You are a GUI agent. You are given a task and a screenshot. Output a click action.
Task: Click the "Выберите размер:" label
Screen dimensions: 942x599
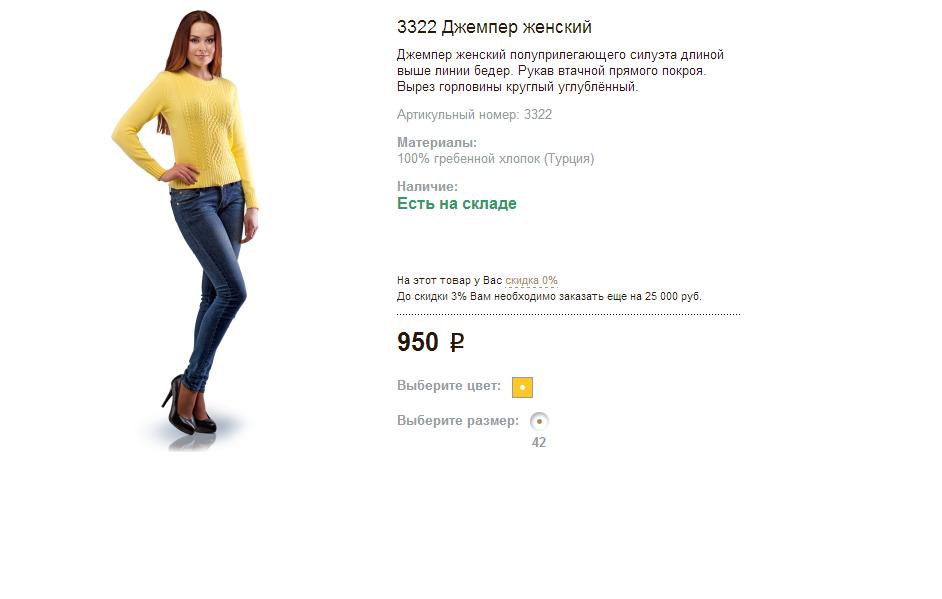[458, 421]
